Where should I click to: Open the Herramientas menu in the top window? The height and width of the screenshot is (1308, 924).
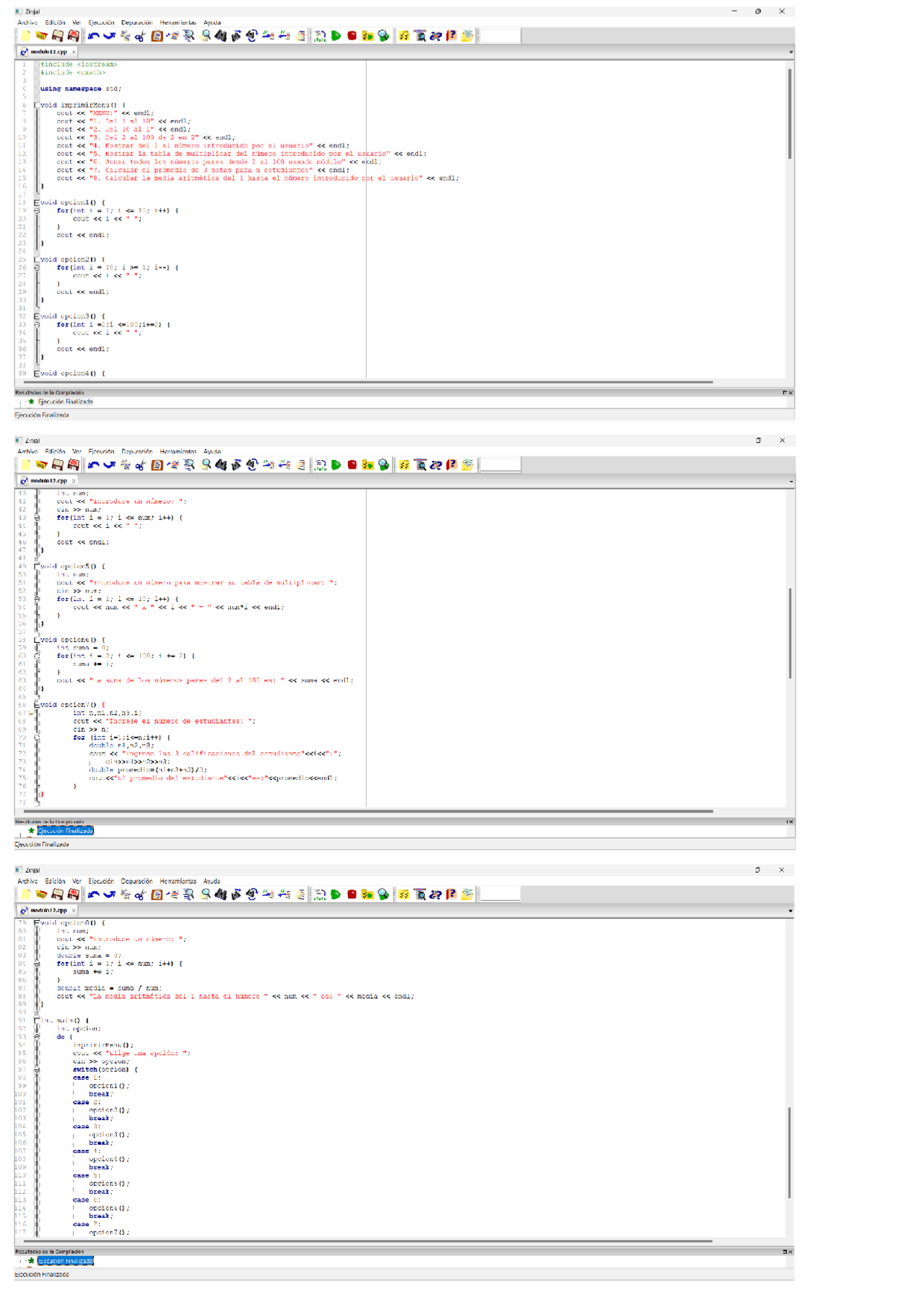pos(178,22)
